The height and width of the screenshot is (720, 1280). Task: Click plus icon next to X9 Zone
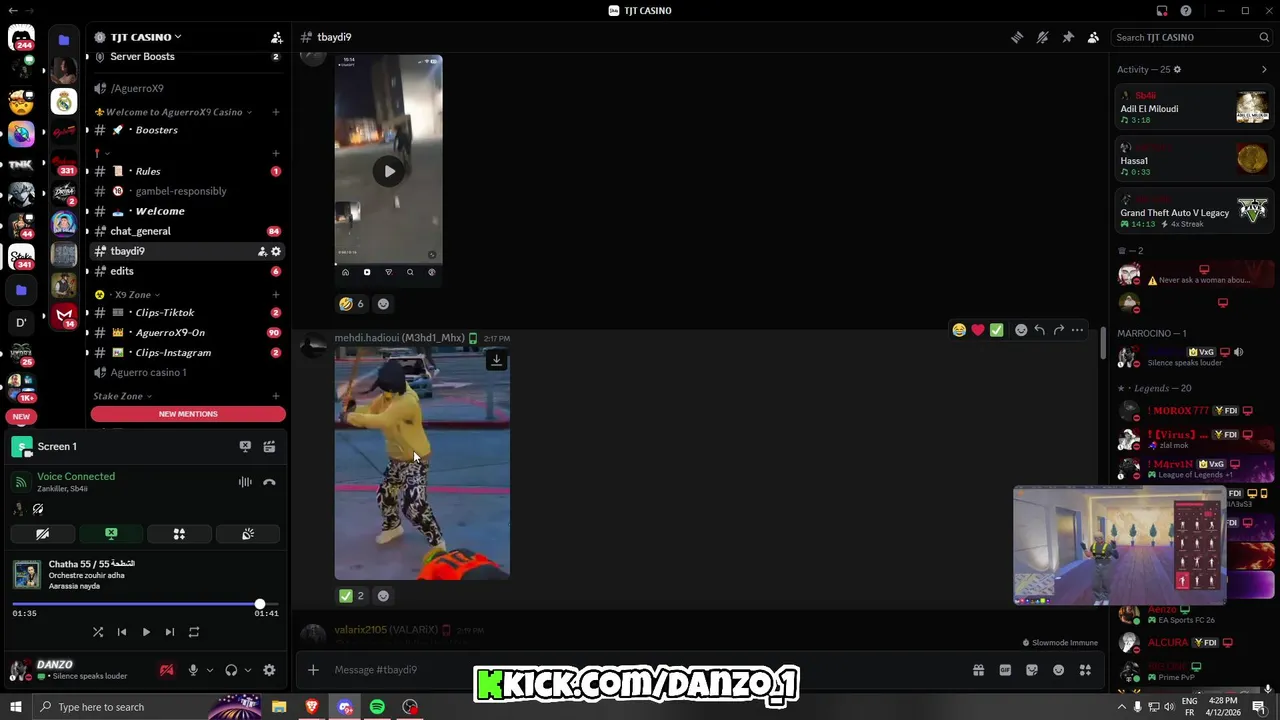coord(276,295)
